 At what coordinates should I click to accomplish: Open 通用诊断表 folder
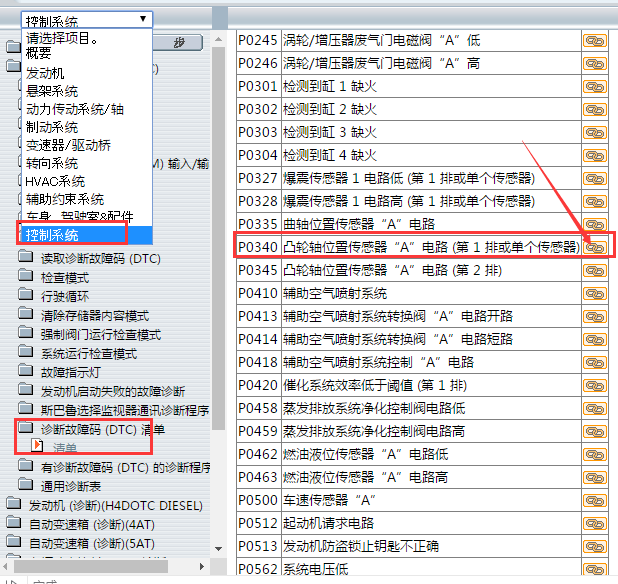pos(26,484)
